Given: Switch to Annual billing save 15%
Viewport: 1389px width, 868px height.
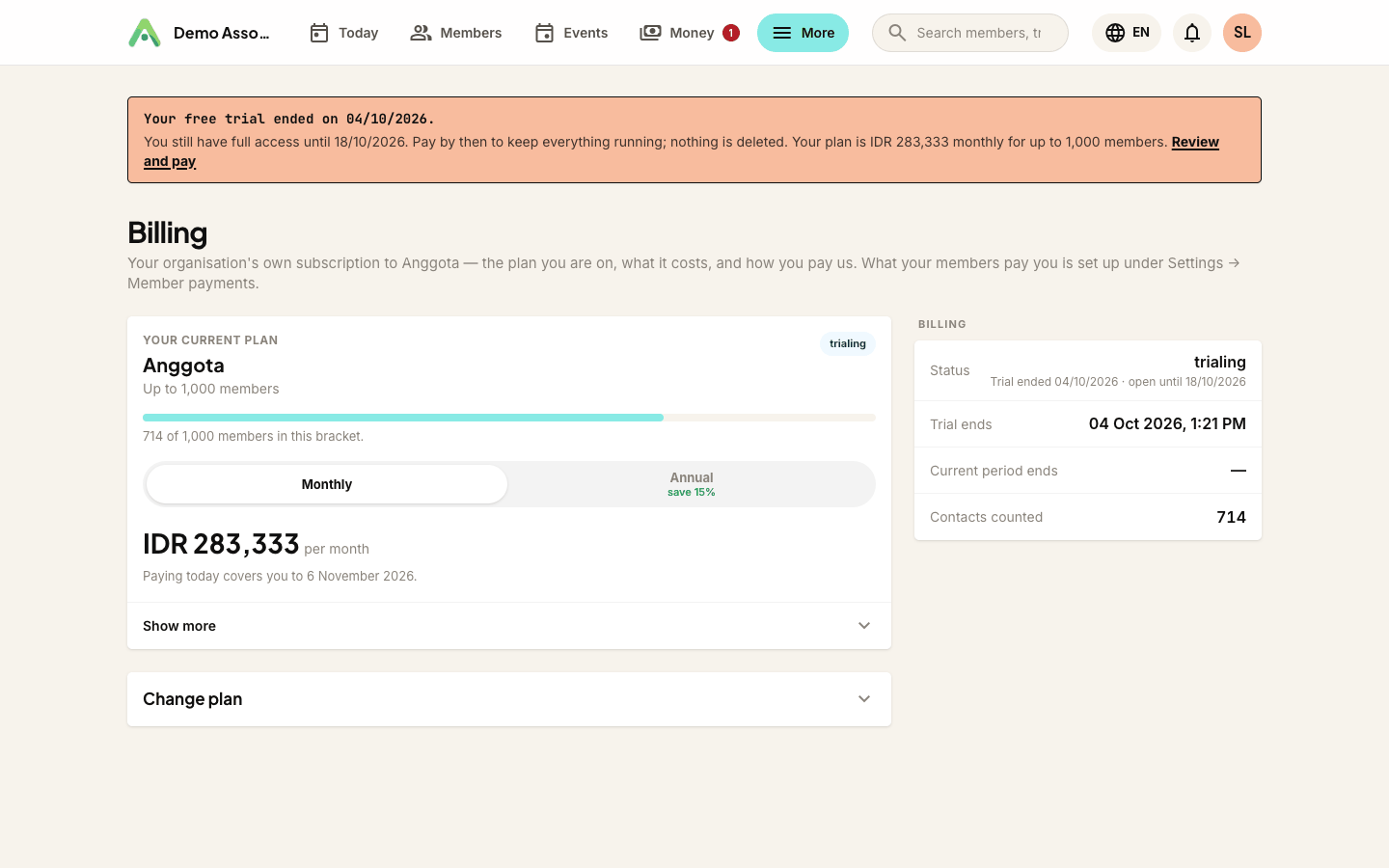Looking at the screenshot, I should point(692,484).
